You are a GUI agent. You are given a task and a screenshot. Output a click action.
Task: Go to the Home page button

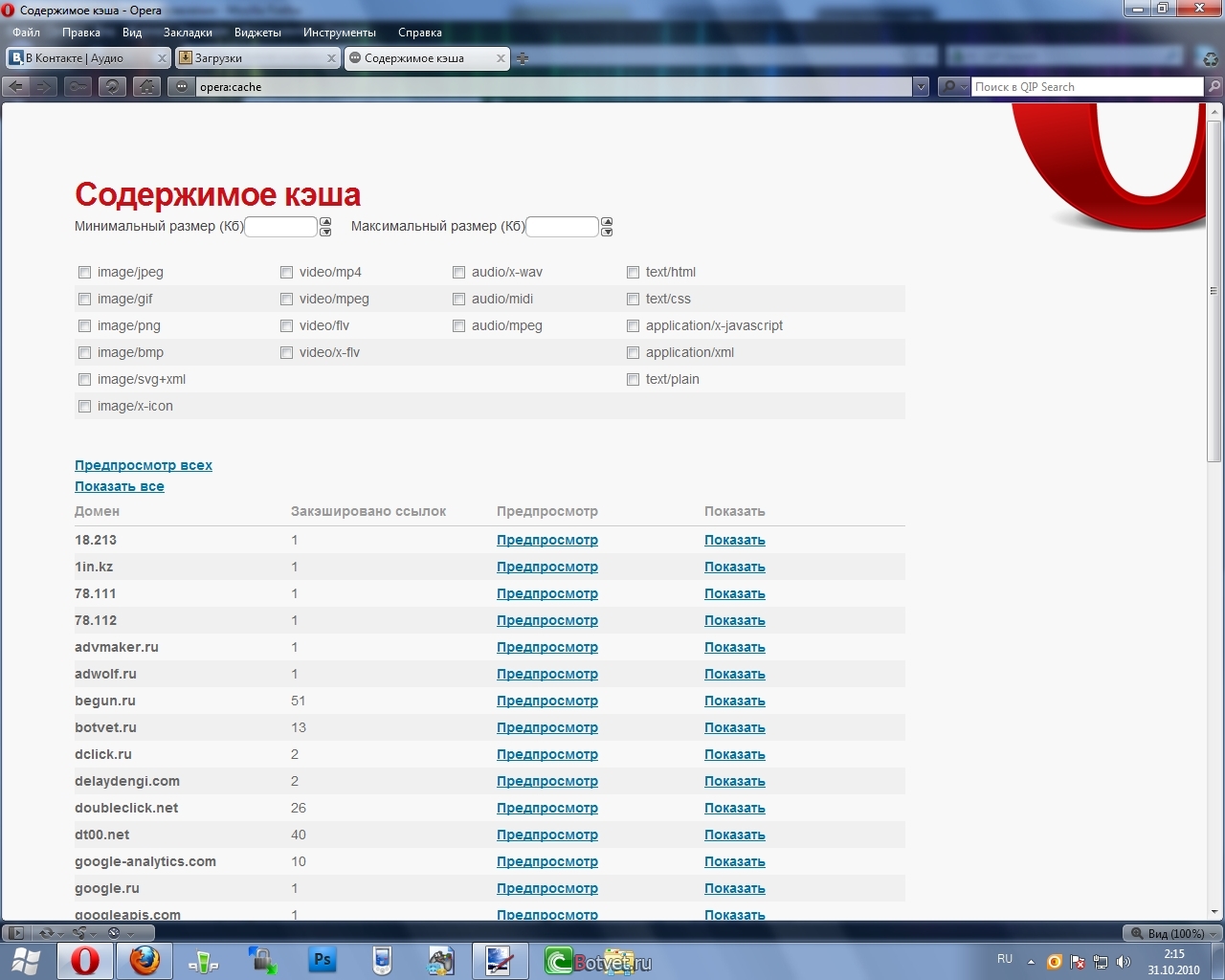(x=146, y=87)
